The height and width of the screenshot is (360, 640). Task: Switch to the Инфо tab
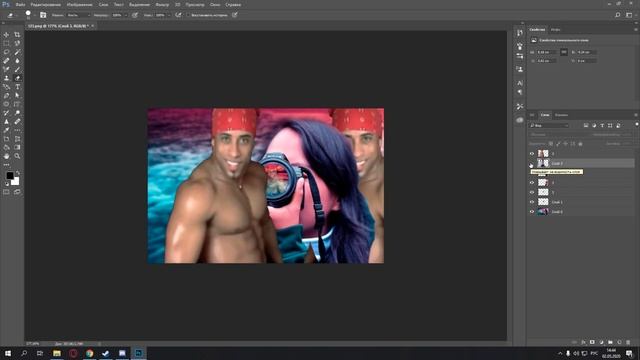click(x=556, y=29)
